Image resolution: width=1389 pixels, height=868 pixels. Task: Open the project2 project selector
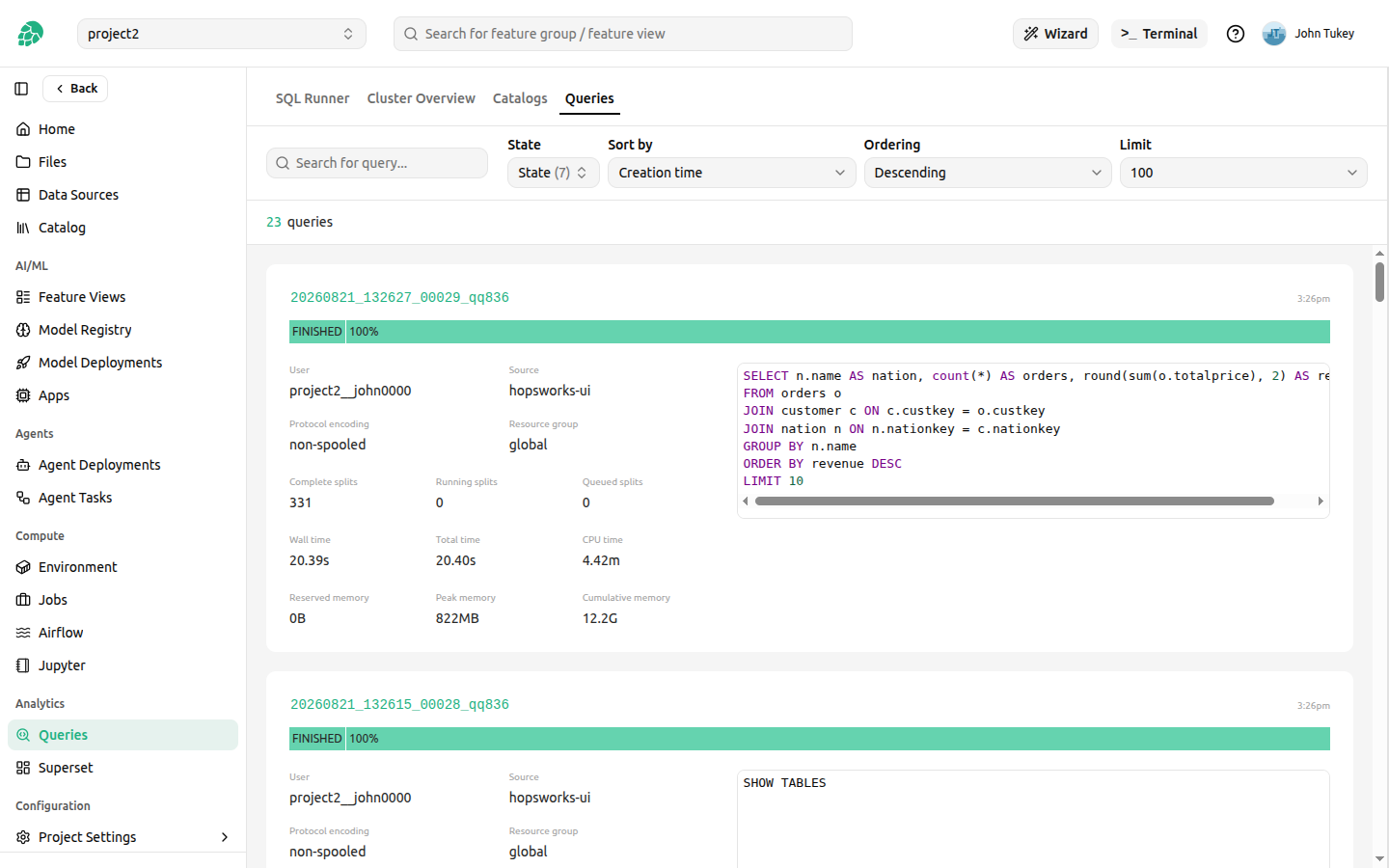222,34
